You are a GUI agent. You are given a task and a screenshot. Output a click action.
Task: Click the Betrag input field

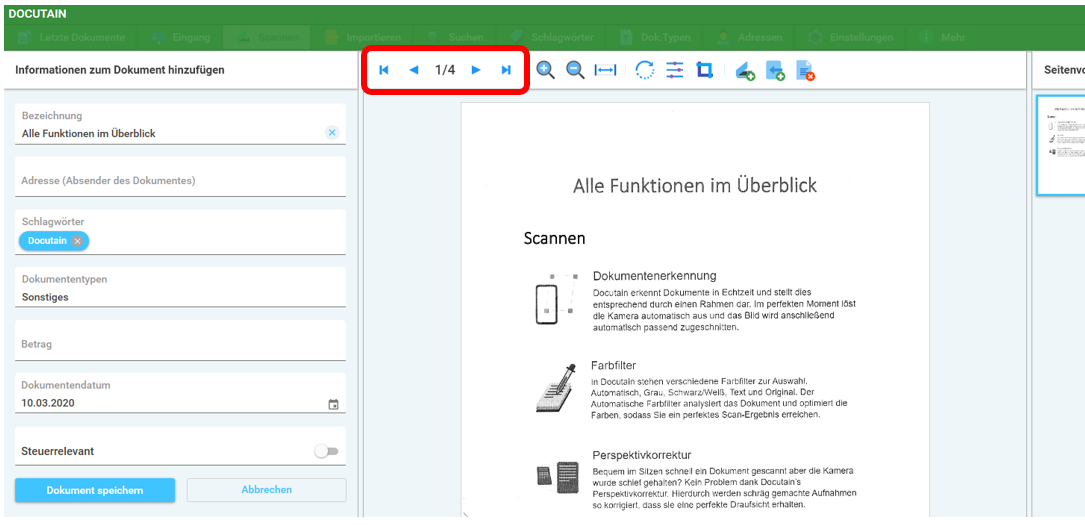[x=180, y=340]
